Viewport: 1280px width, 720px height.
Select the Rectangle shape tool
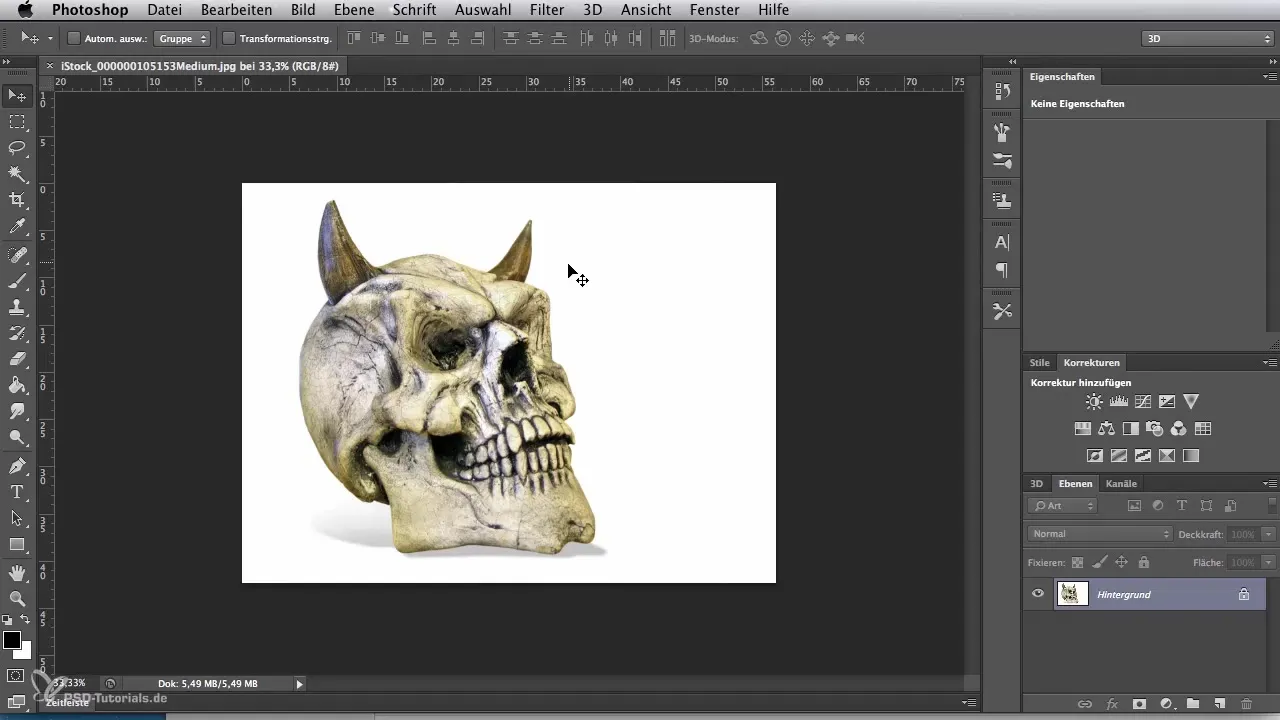click(x=17, y=545)
